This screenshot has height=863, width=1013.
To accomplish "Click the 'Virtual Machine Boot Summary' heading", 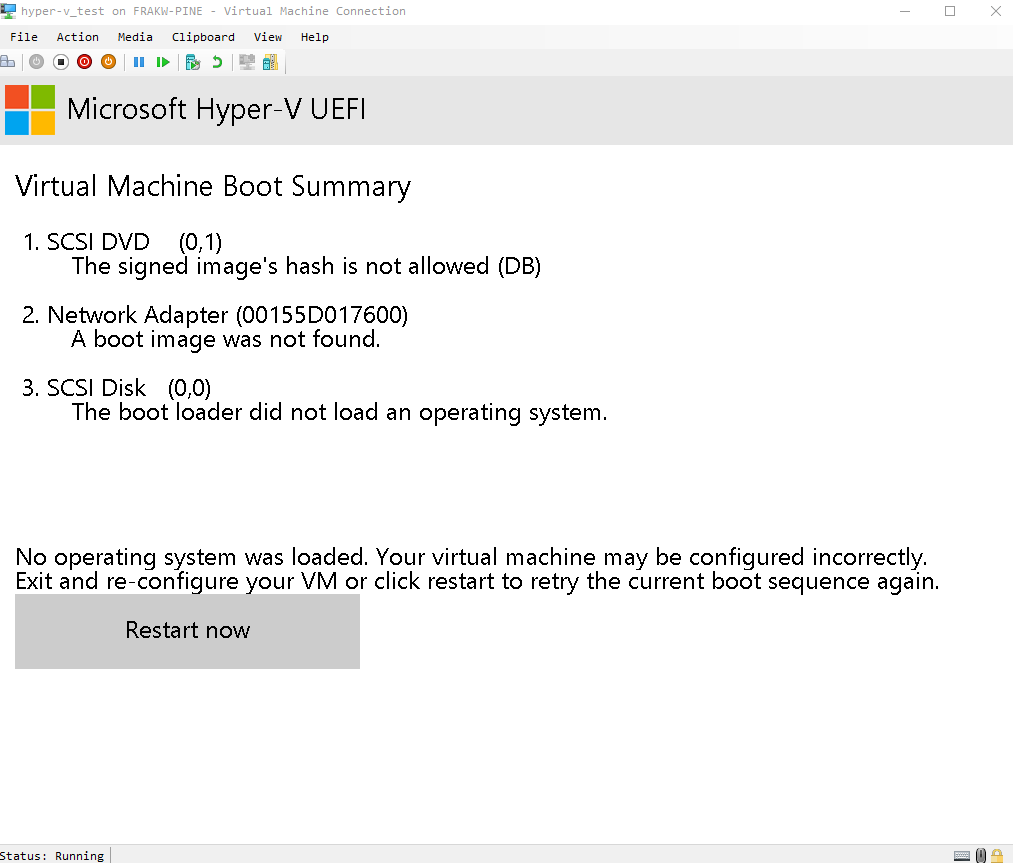I will tap(213, 187).
